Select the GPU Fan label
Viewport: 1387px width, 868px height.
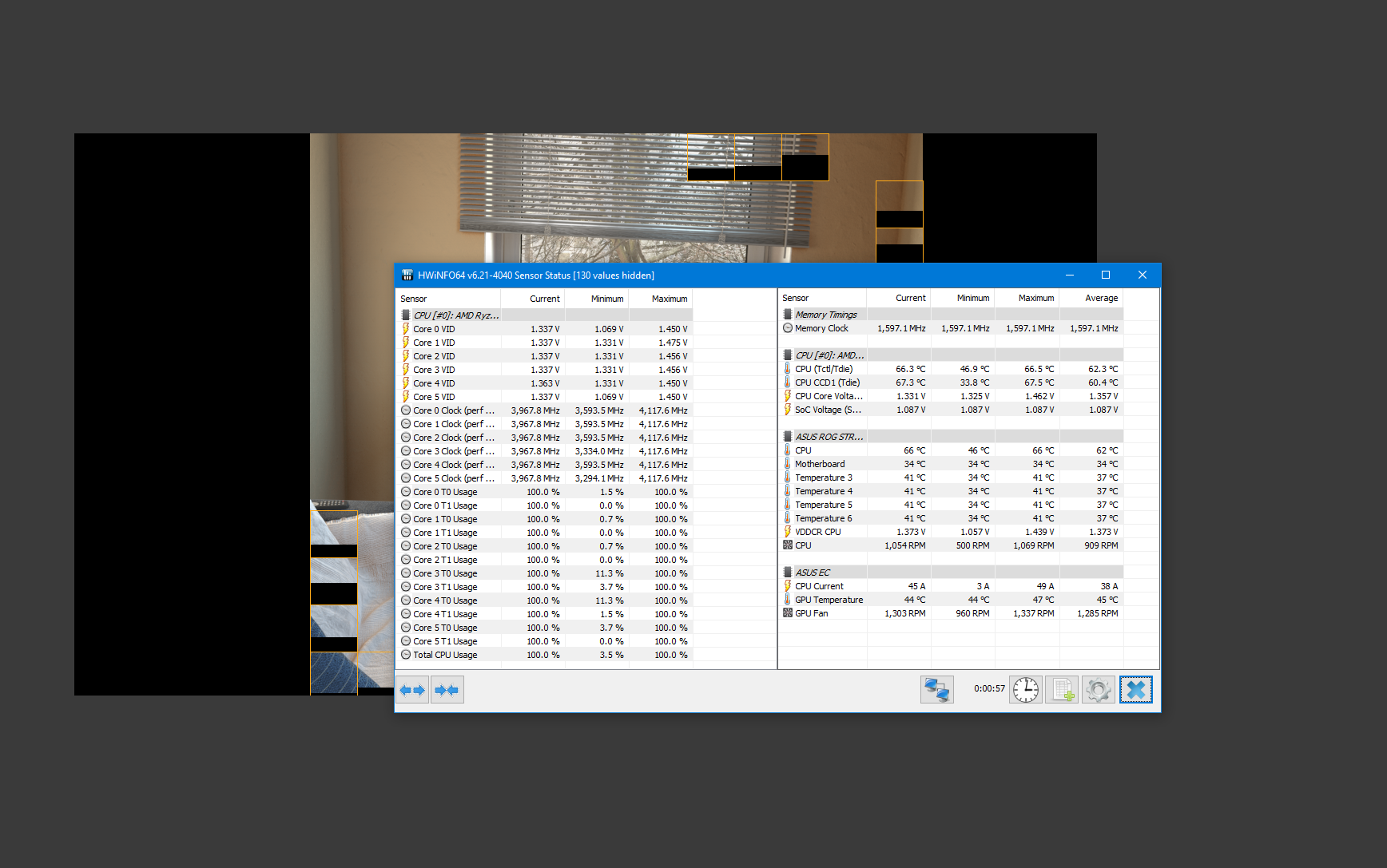tap(811, 613)
